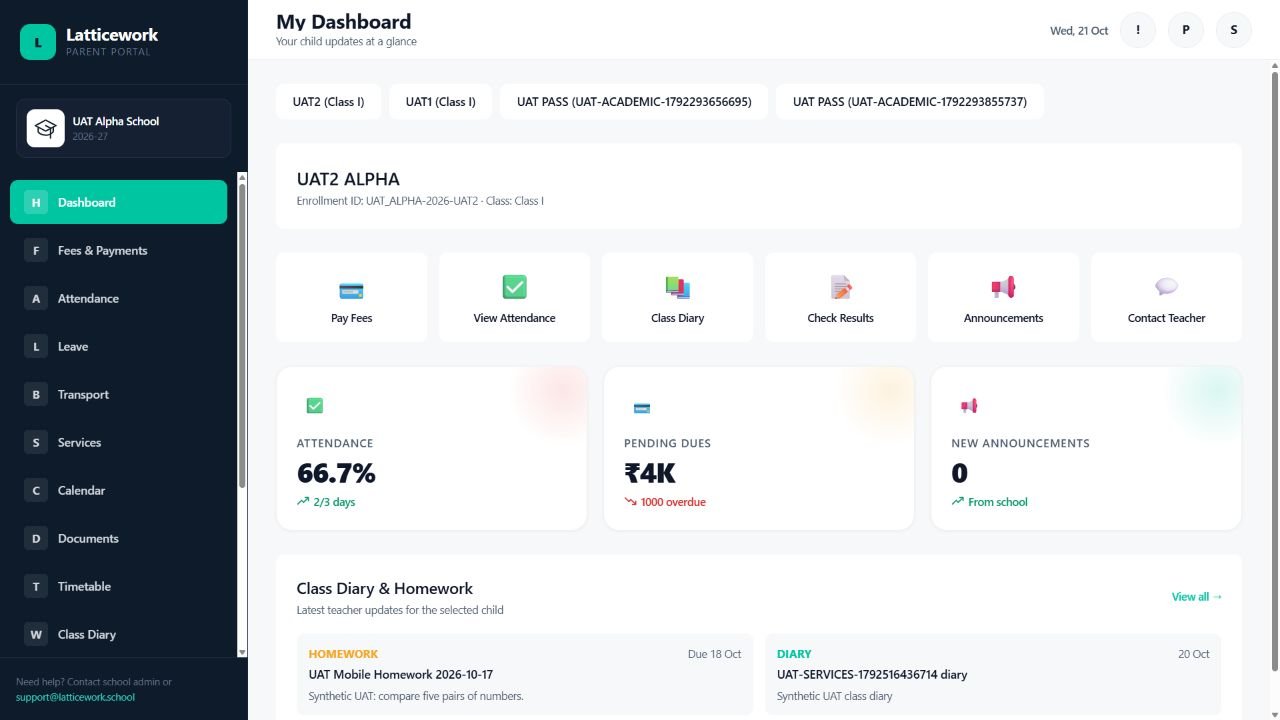The width and height of the screenshot is (1280, 720).
Task: Open the Pending Dues ₹4K card
Action: [759, 448]
